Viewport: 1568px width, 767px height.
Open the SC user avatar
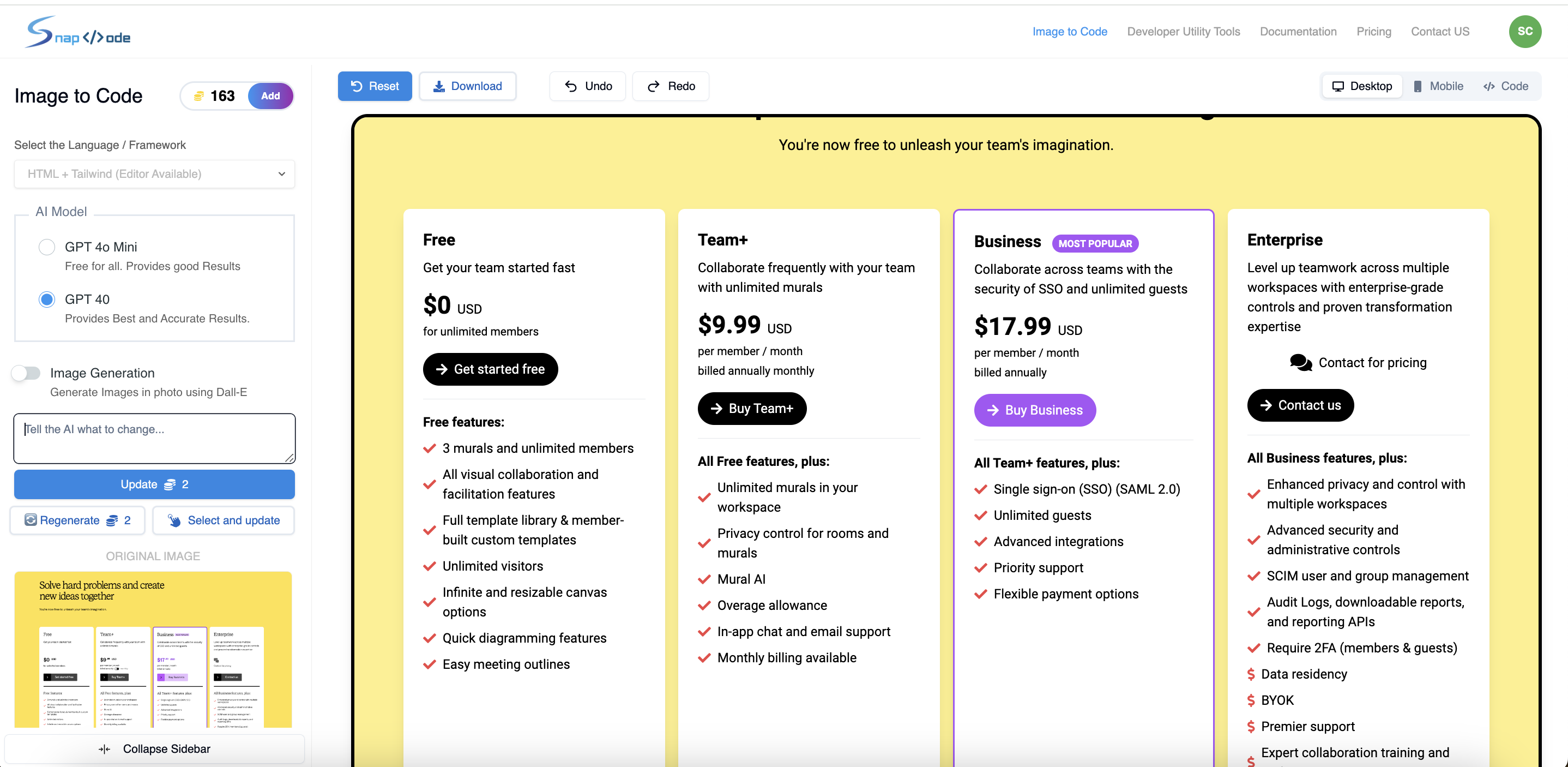pos(1524,32)
